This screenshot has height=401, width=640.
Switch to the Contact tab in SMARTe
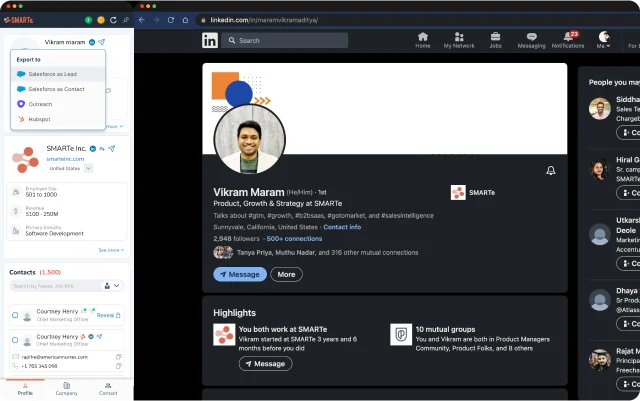(x=108, y=389)
